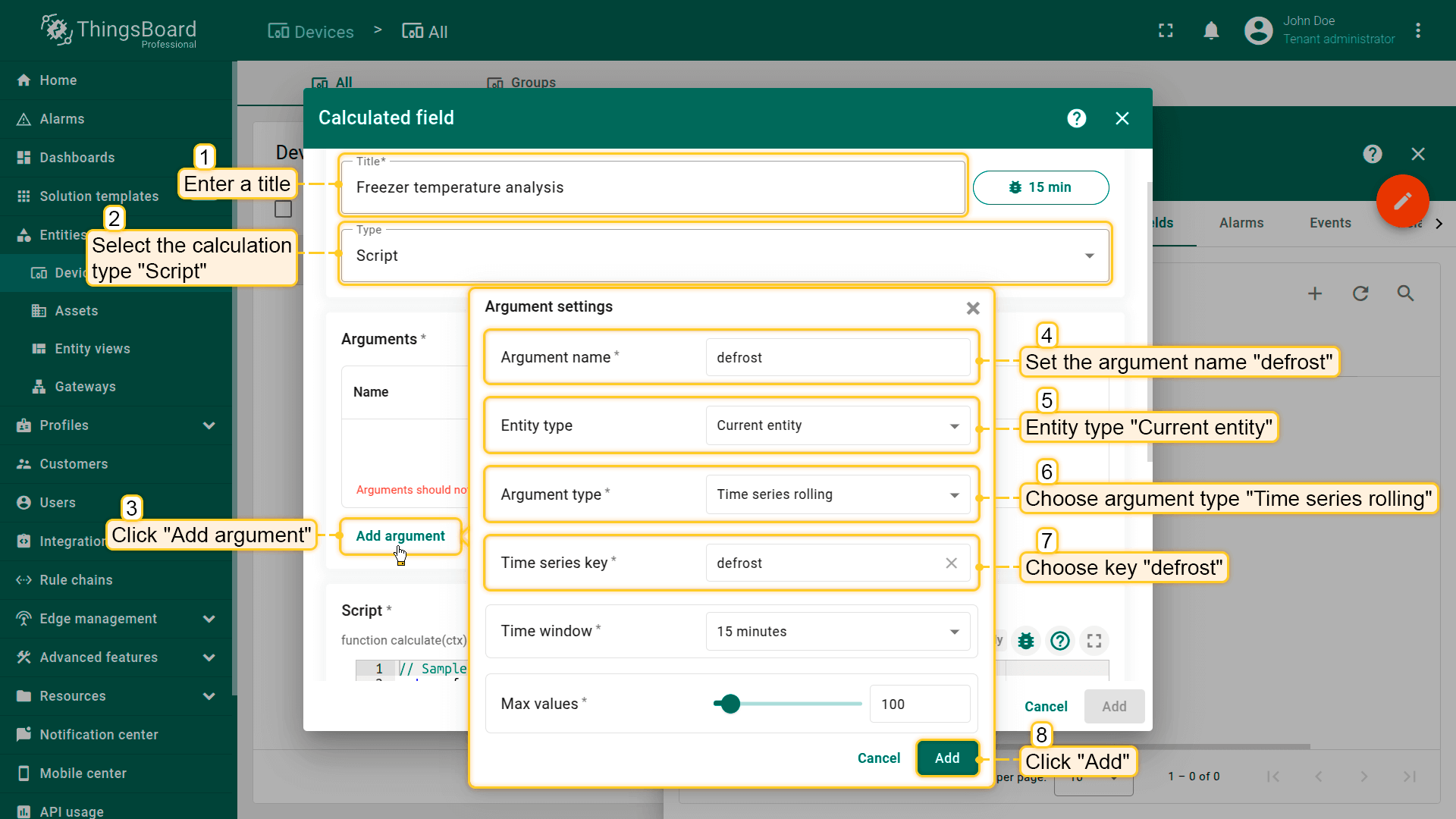Click the Add argument button
Screen dimensions: 1456x819
pos(400,536)
